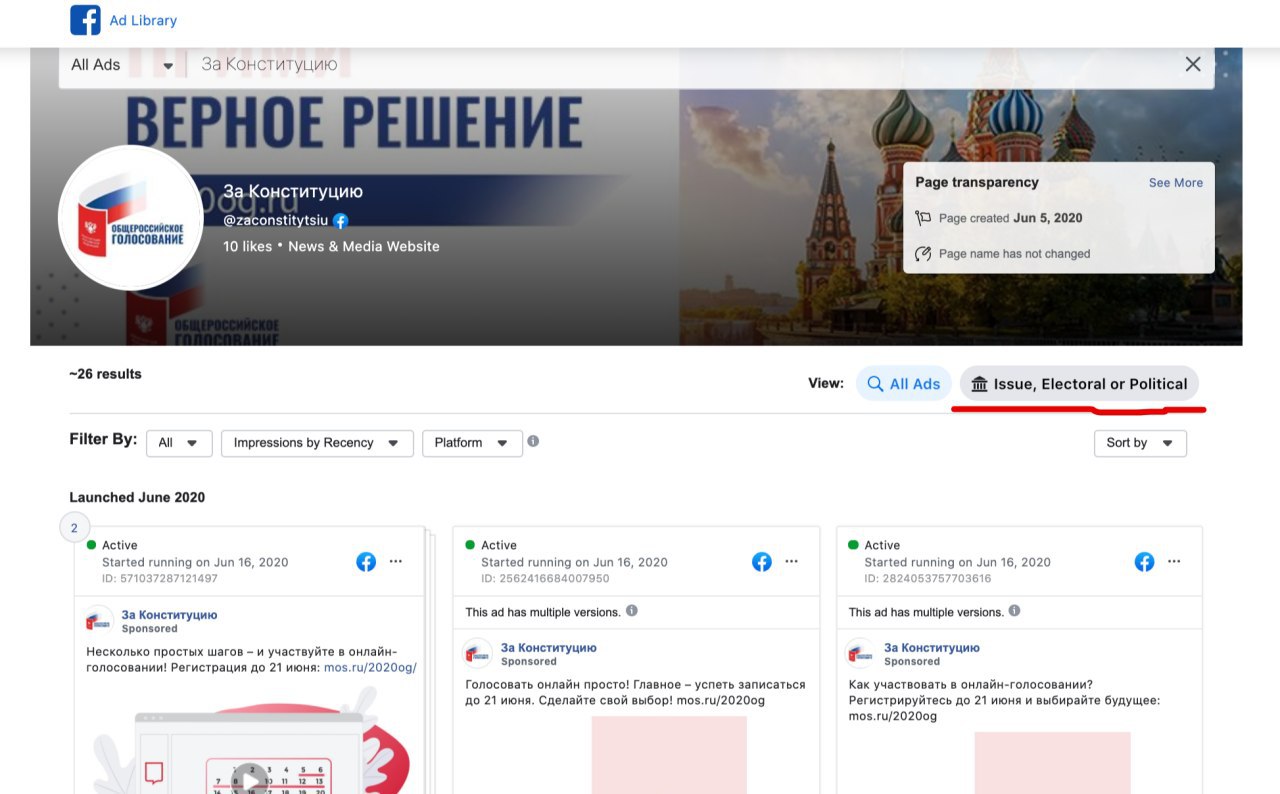Screen dimensions: 1280x794
Task: Click the Ad Library title link
Action: point(143,20)
